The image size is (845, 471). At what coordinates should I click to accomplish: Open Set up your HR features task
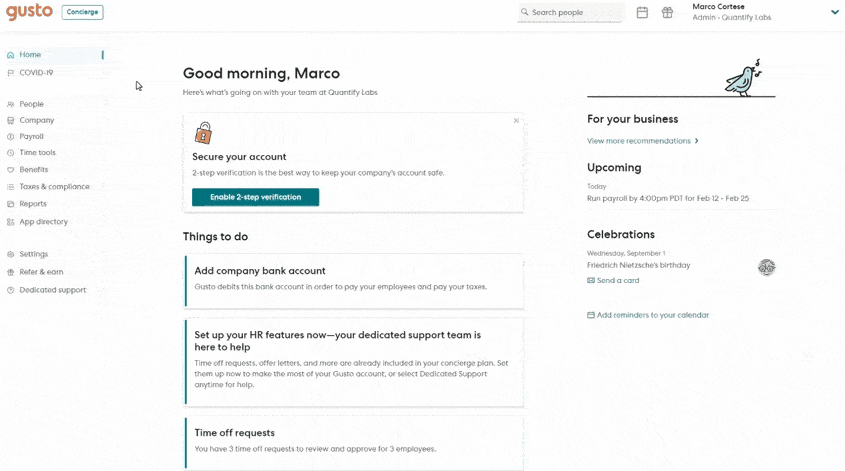tap(354, 362)
